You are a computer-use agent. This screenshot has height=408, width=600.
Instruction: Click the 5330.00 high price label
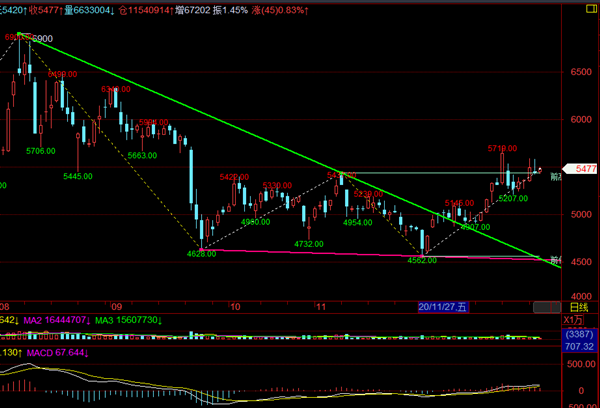coord(277,185)
